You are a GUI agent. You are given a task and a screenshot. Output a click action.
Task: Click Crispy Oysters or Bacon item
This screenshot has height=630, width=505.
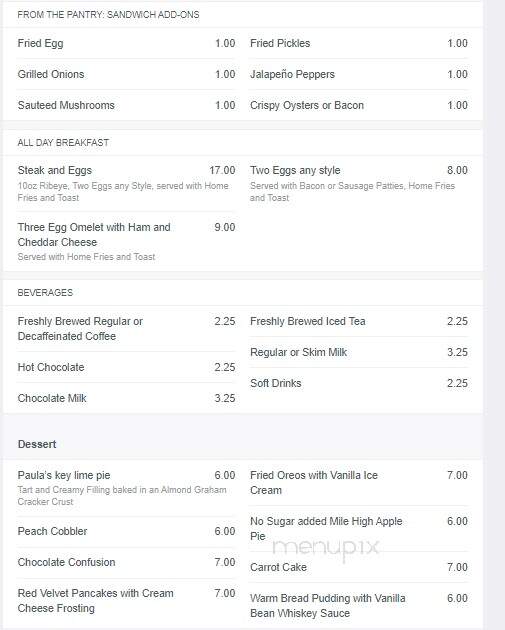click(x=358, y=105)
